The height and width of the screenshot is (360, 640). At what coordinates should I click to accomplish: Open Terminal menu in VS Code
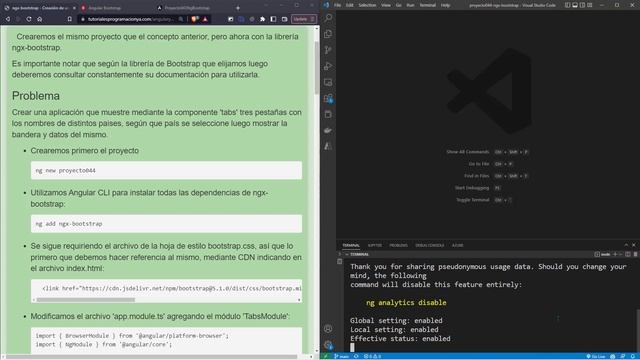point(427,5)
